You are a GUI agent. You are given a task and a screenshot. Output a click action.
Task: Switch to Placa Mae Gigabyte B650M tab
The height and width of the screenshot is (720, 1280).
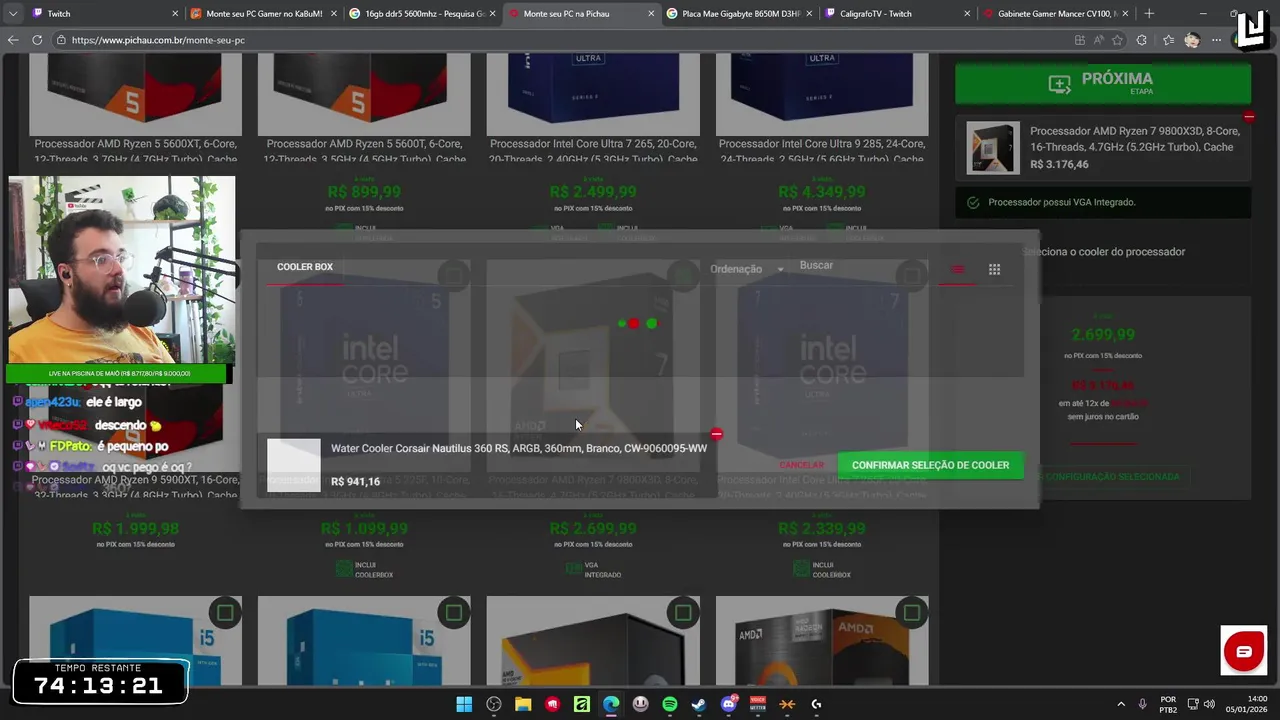coord(739,14)
